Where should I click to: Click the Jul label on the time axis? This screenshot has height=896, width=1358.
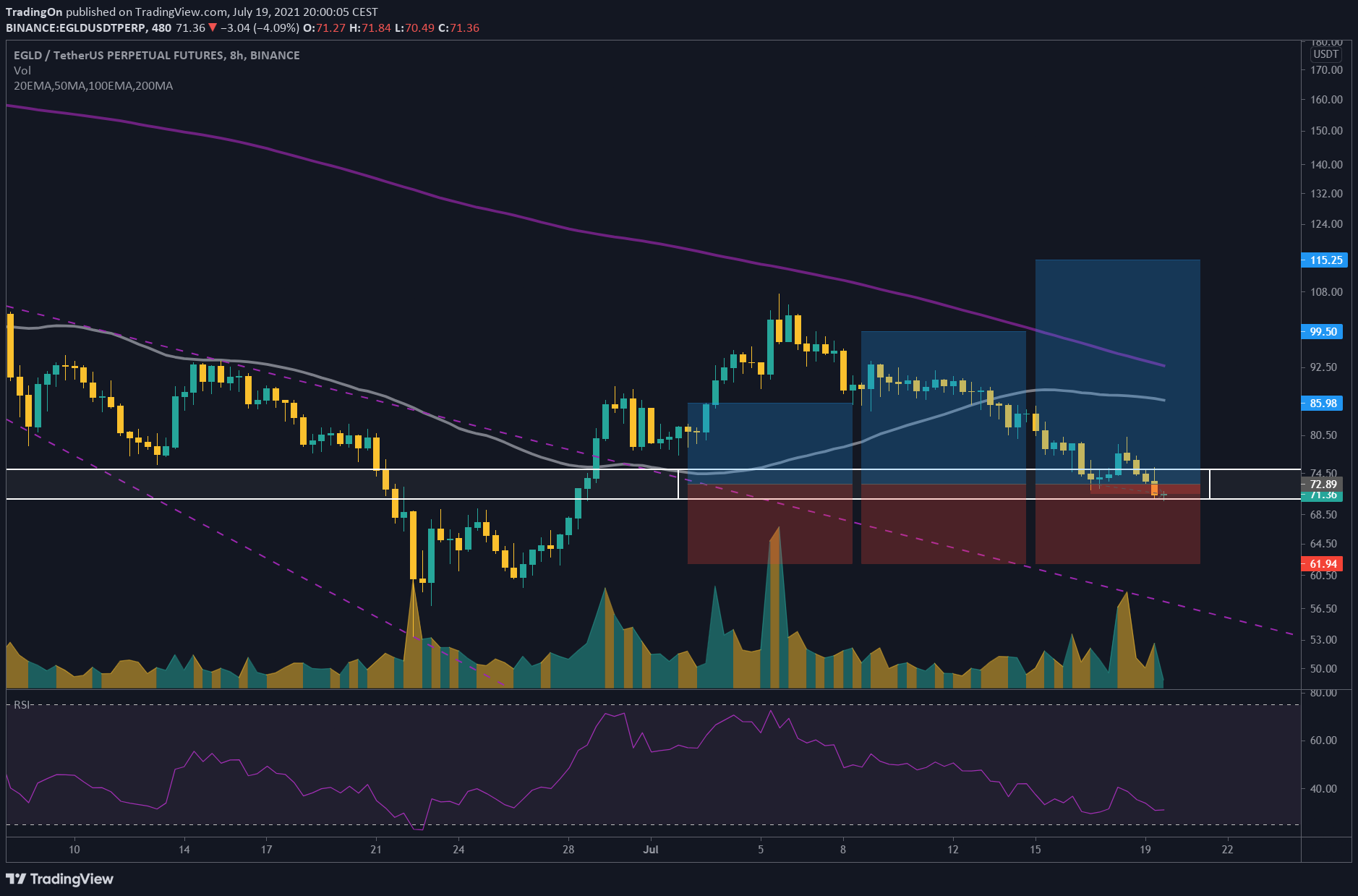[651, 849]
